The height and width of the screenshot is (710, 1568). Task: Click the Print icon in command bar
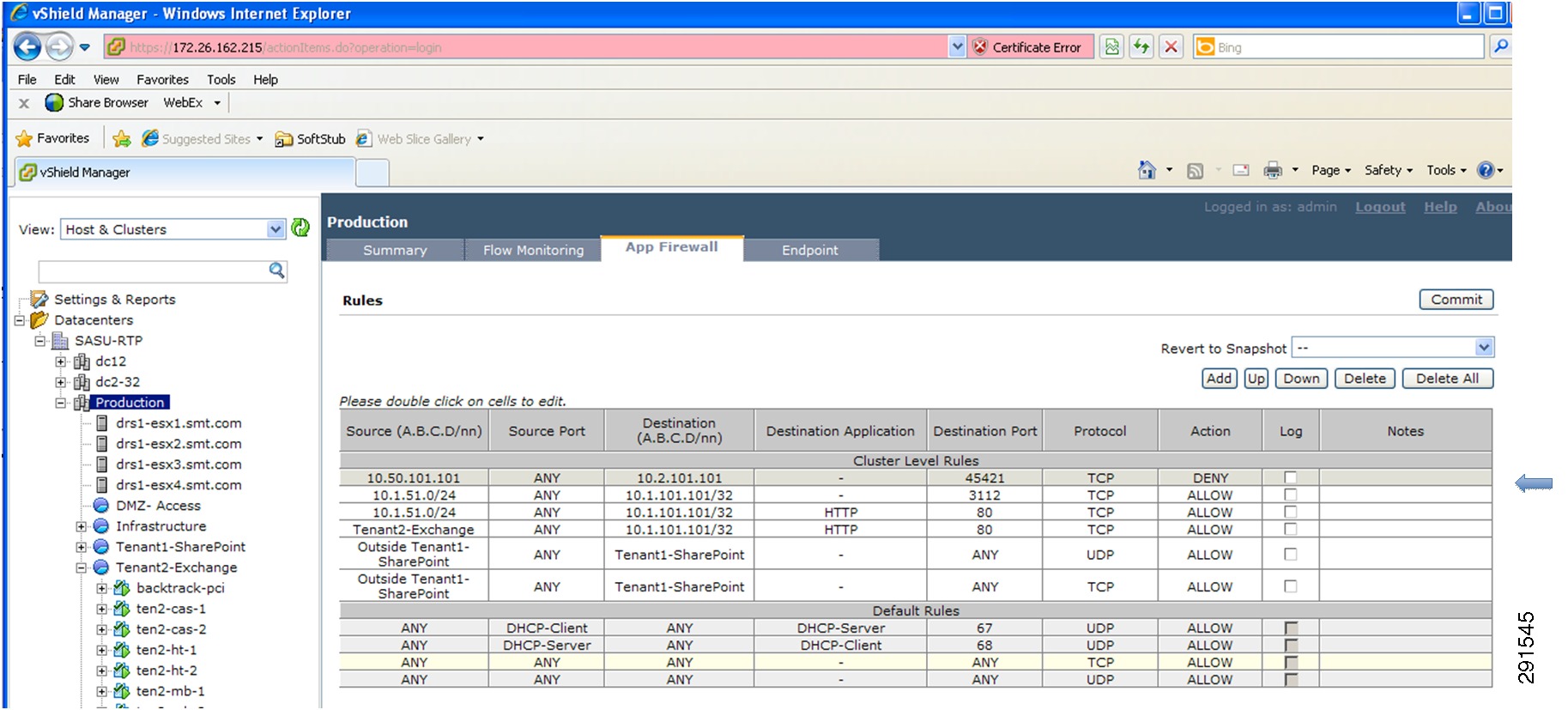[1273, 170]
